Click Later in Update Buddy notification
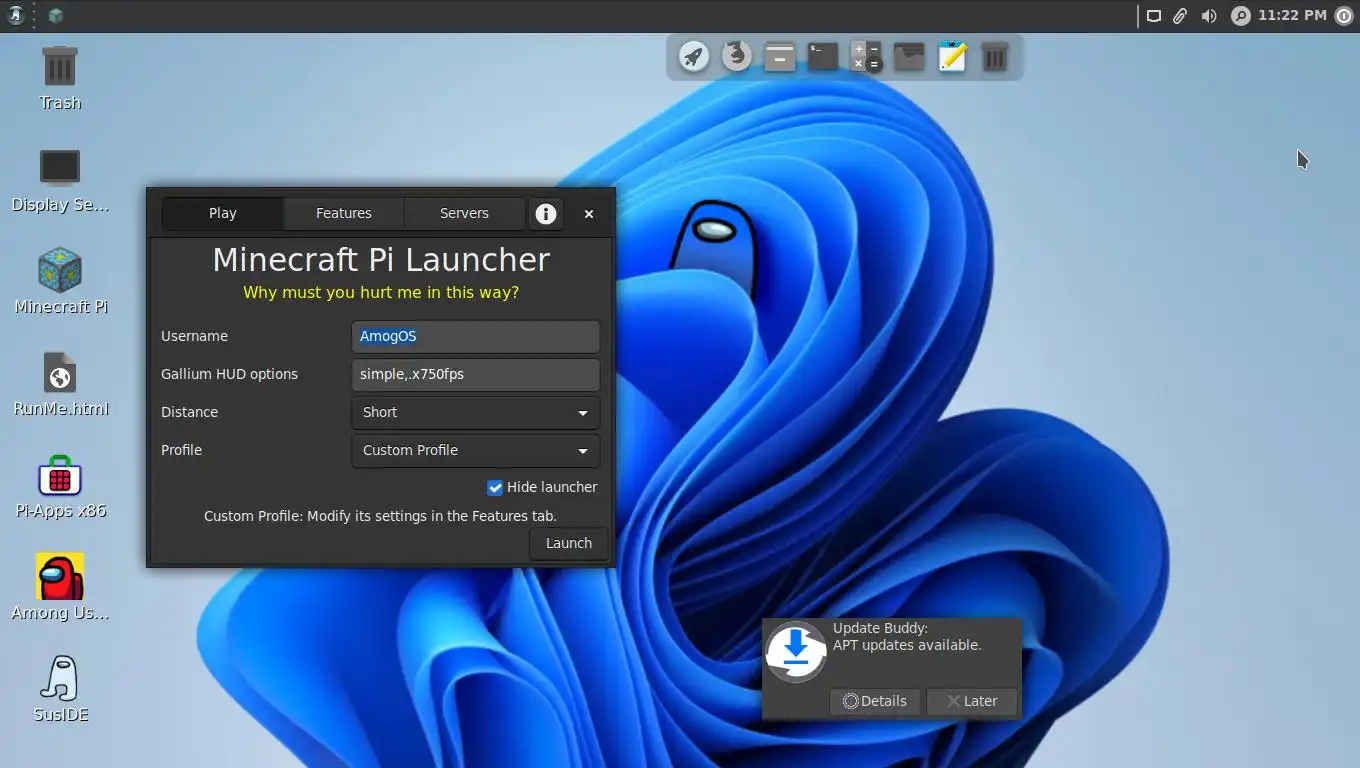Screen dimensions: 1360x768 pos(971,701)
